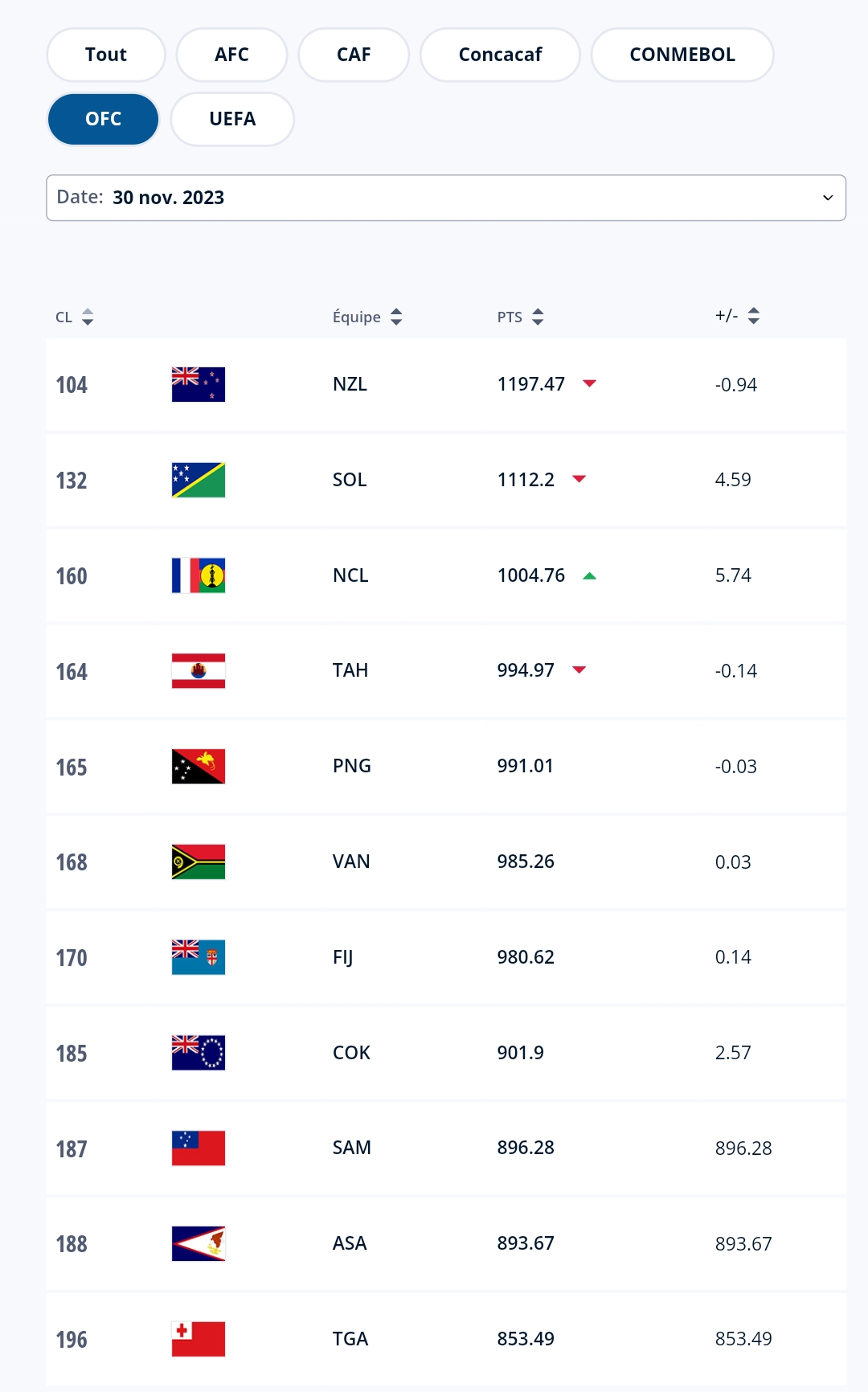Click the New Zealand flag icon

198,384
